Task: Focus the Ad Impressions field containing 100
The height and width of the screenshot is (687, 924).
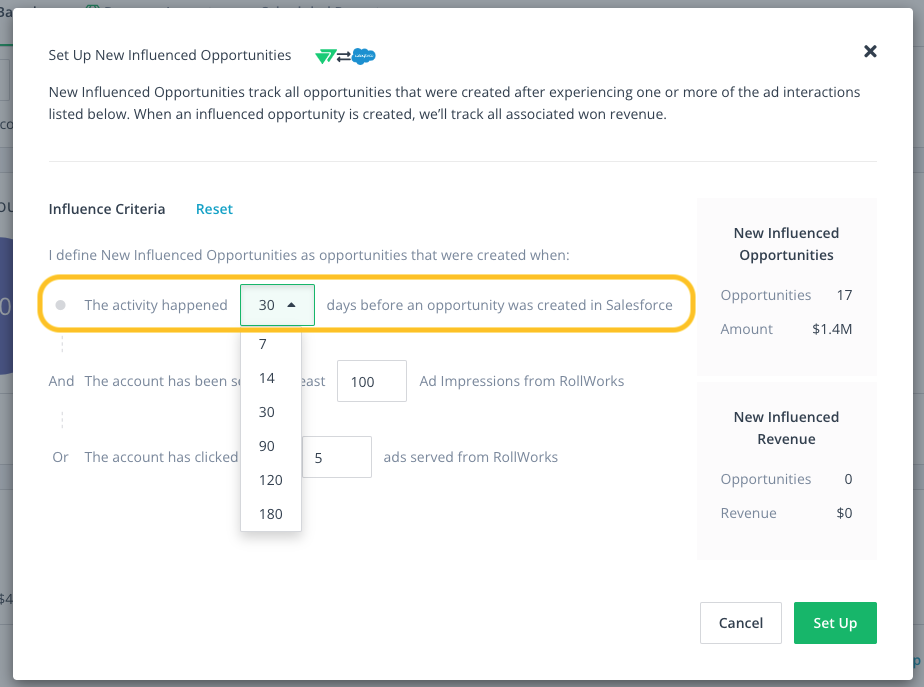Action: coord(372,381)
